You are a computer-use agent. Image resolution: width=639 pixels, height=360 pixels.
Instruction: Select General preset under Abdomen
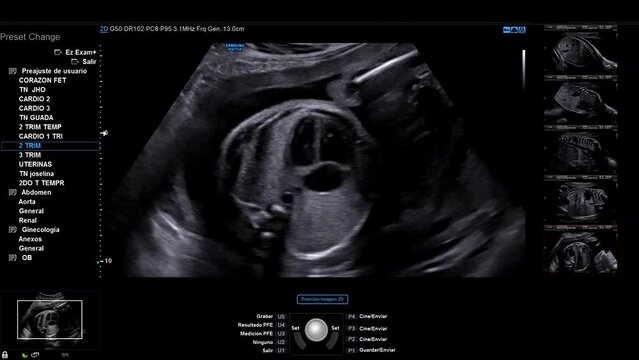(x=31, y=211)
